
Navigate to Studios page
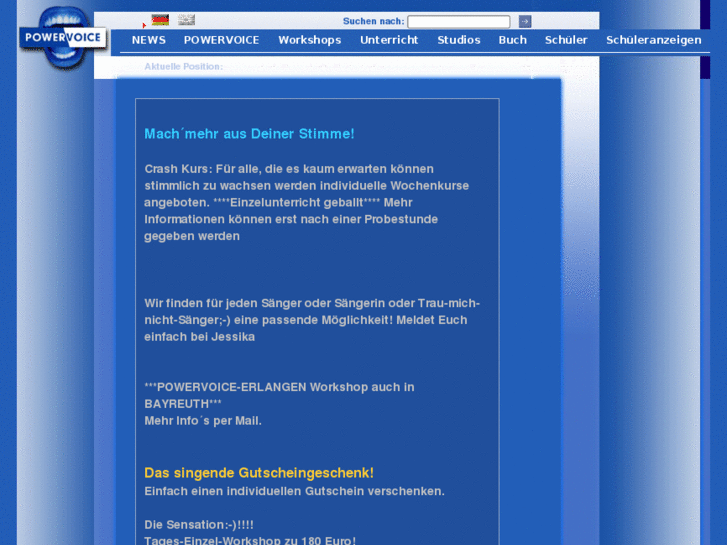[459, 40]
